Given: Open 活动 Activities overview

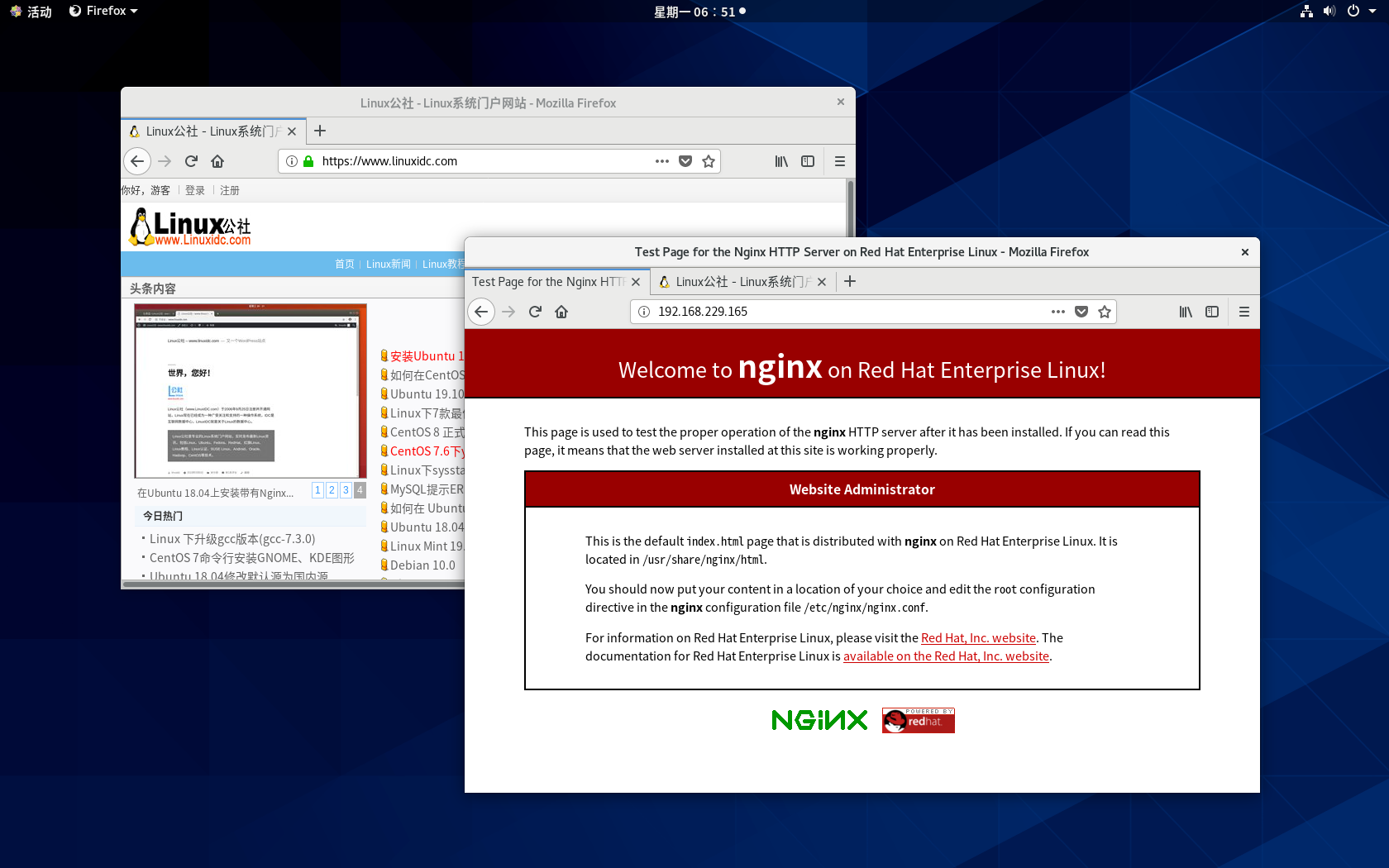Looking at the screenshot, I should click(x=31, y=12).
